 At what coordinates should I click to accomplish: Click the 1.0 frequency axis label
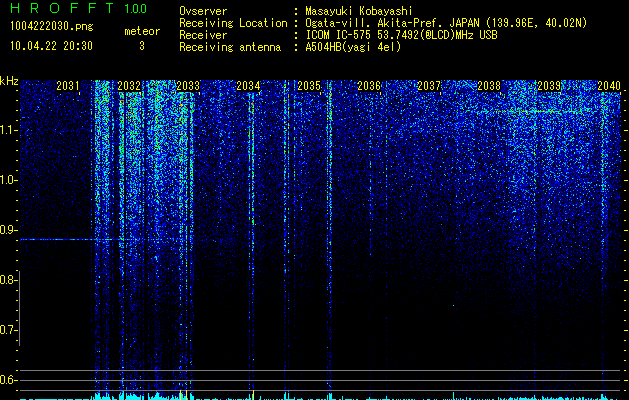click(x=7, y=180)
